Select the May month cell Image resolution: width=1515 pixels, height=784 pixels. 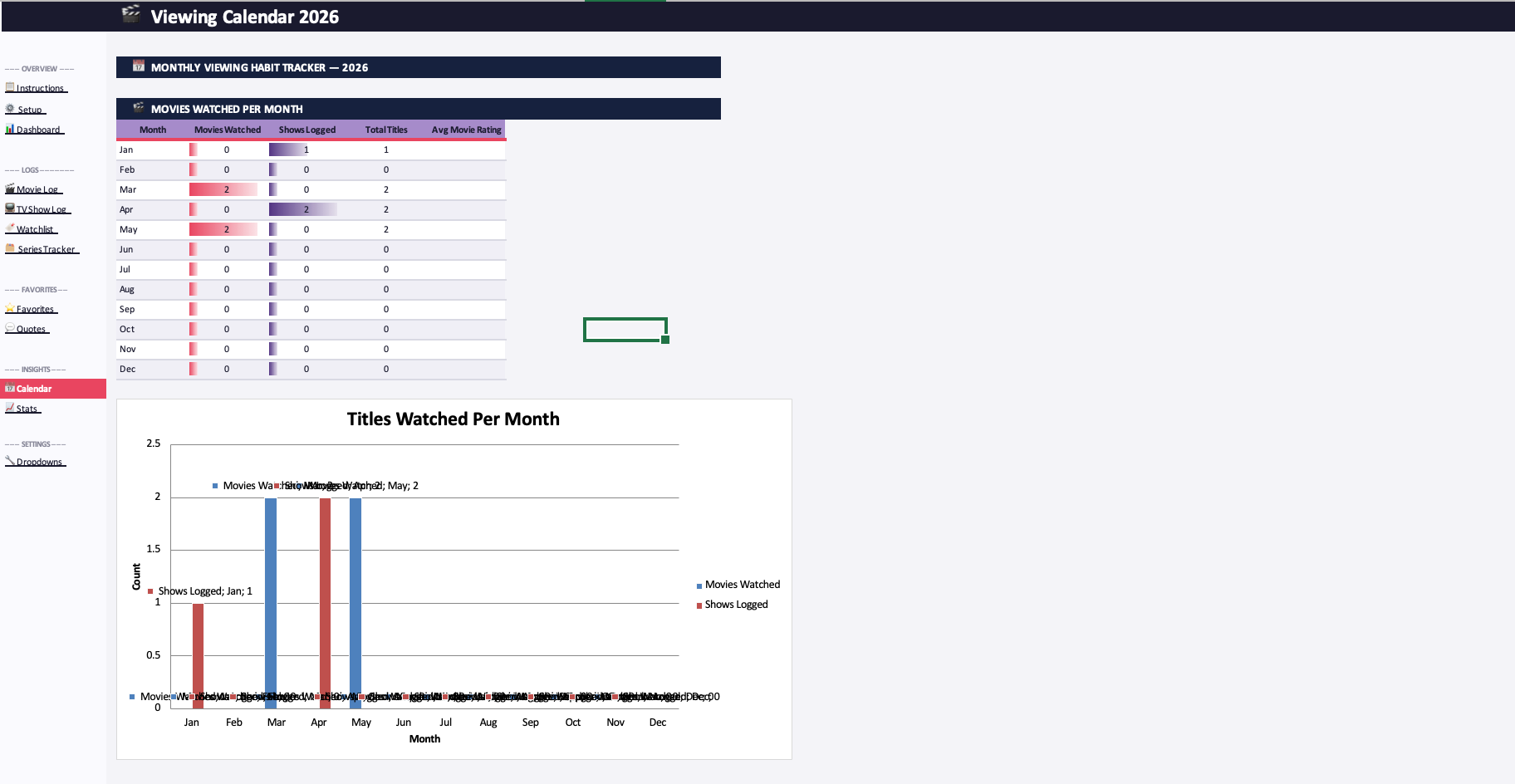pyautogui.click(x=153, y=229)
